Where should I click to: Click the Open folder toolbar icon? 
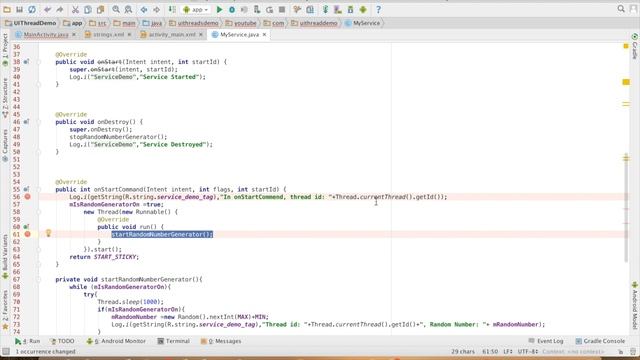pos(7,9)
